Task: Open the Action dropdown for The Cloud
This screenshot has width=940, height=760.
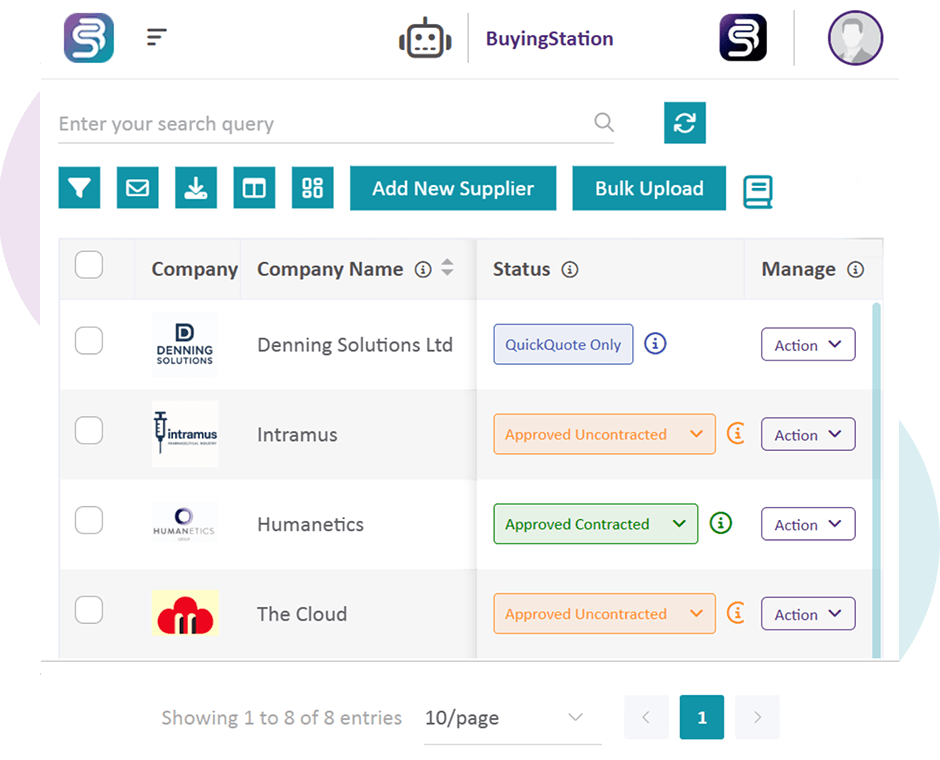Action: click(808, 614)
